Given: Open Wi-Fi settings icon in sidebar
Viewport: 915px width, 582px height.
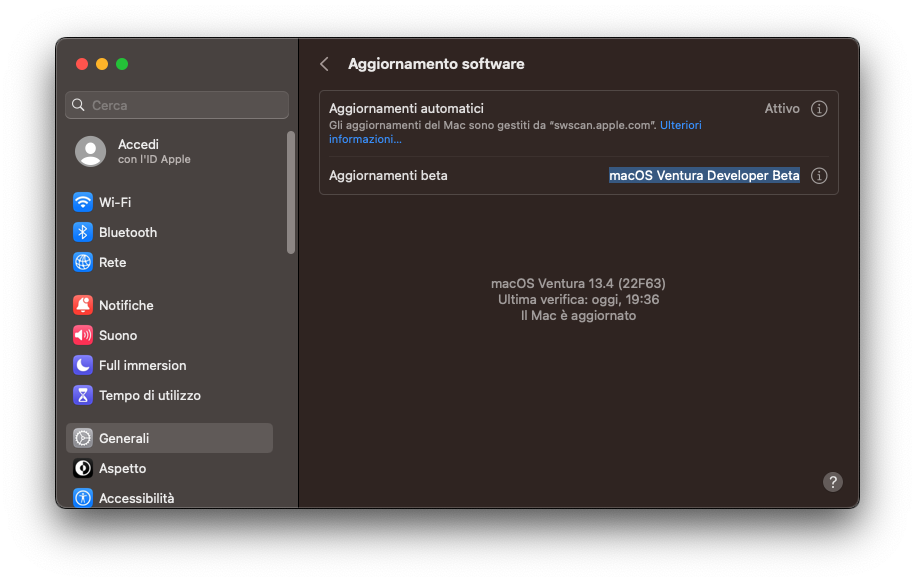Looking at the screenshot, I should click(83, 202).
